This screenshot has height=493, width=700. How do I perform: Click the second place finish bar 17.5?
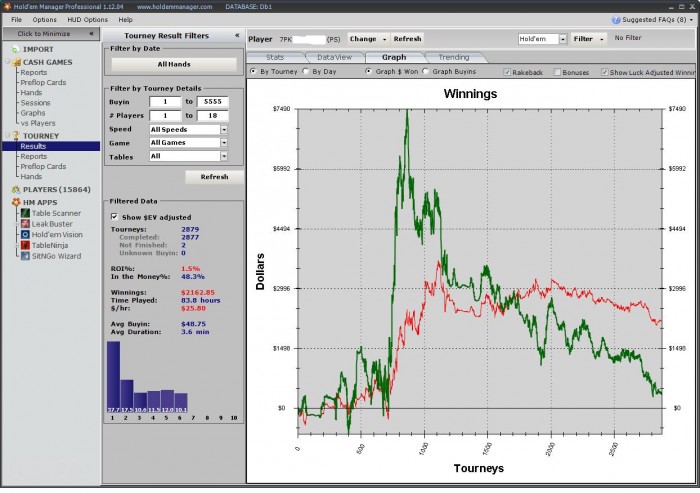(127, 396)
